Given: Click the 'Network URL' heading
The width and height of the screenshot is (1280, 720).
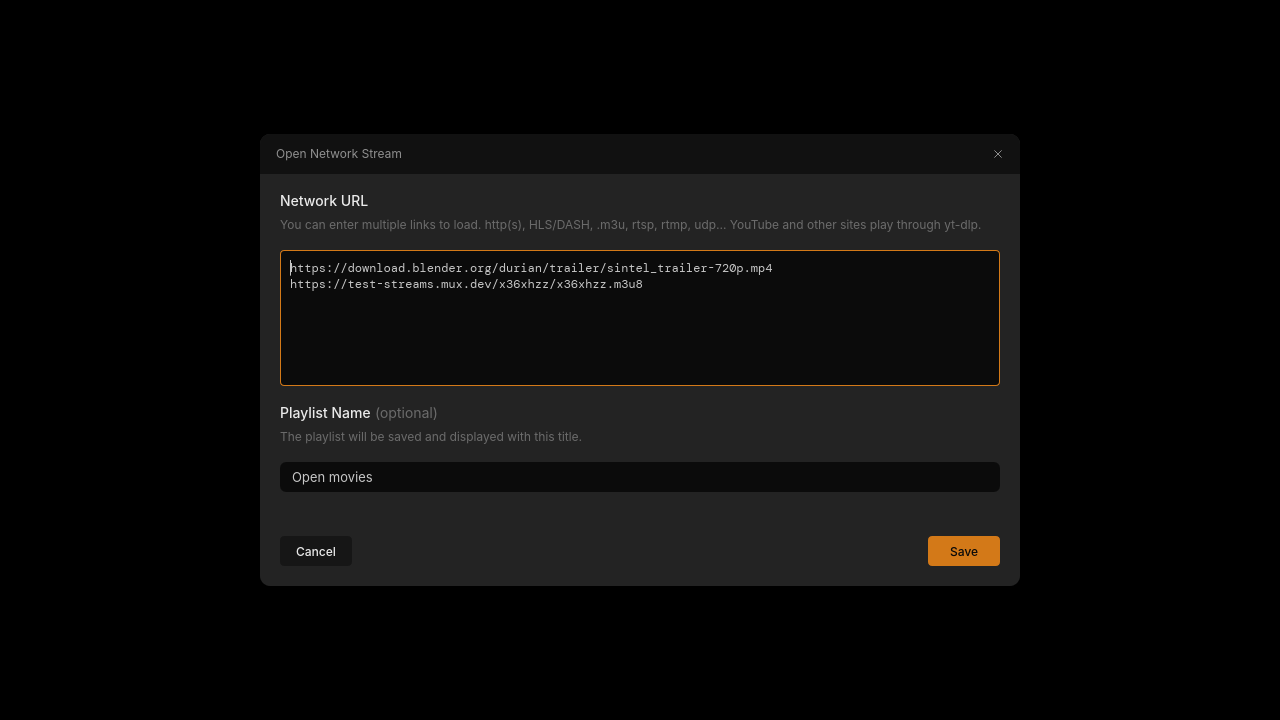Looking at the screenshot, I should pos(324,201).
